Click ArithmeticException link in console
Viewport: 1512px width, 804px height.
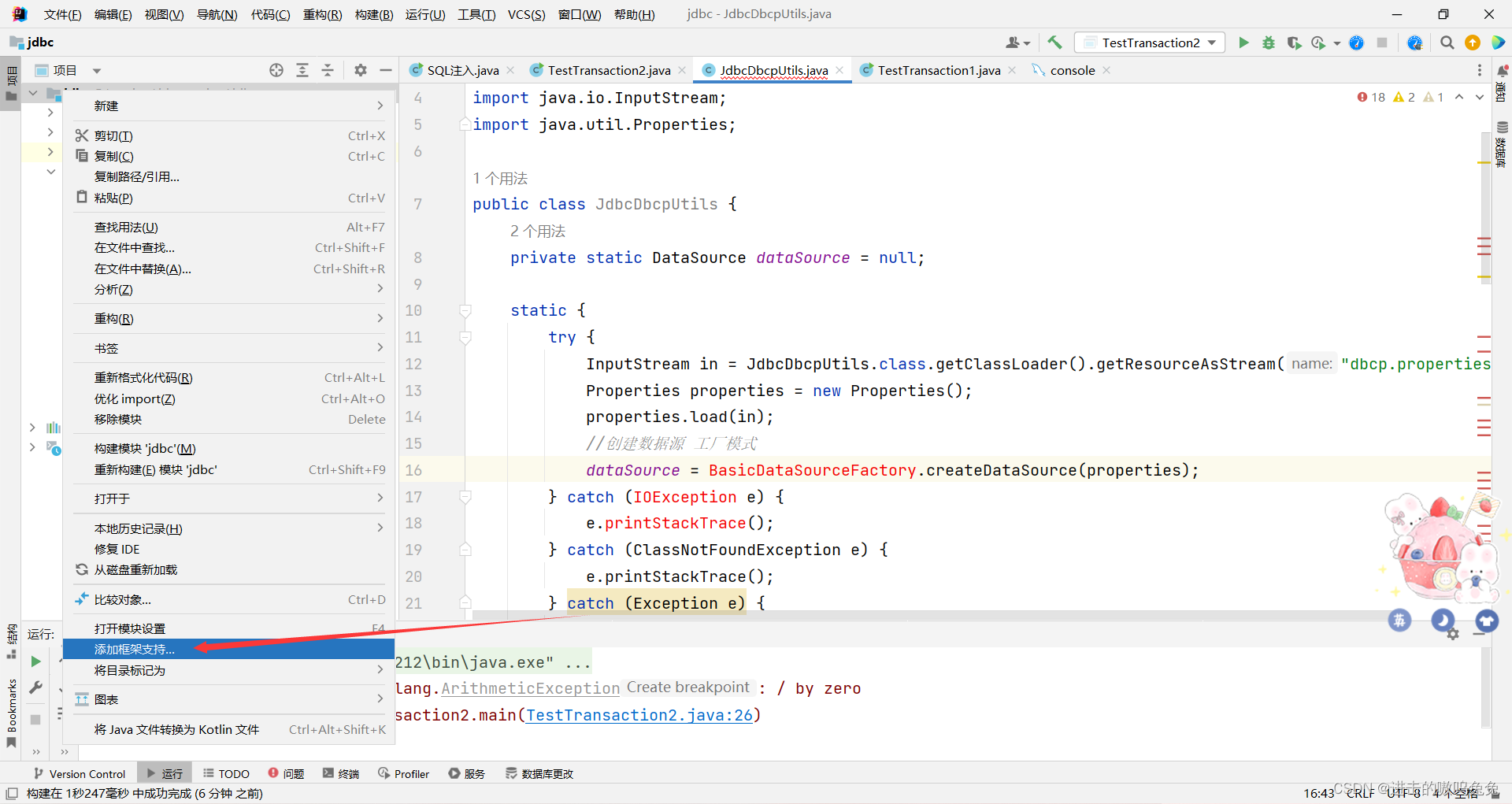tap(530, 688)
